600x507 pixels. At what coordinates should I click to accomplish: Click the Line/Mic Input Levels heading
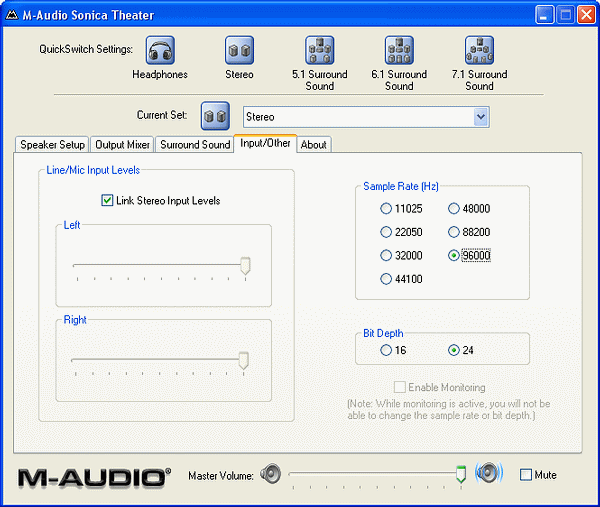(x=93, y=170)
